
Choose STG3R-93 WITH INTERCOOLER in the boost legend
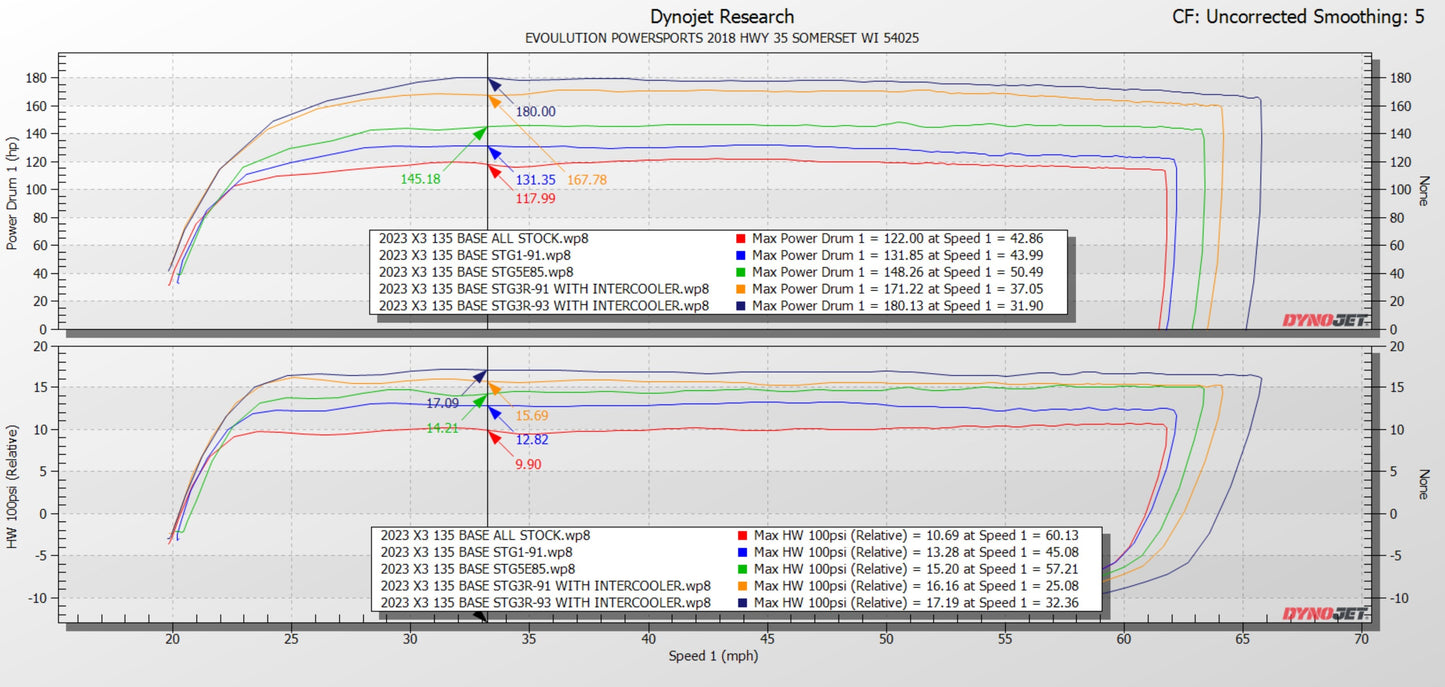click(x=546, y=602)
